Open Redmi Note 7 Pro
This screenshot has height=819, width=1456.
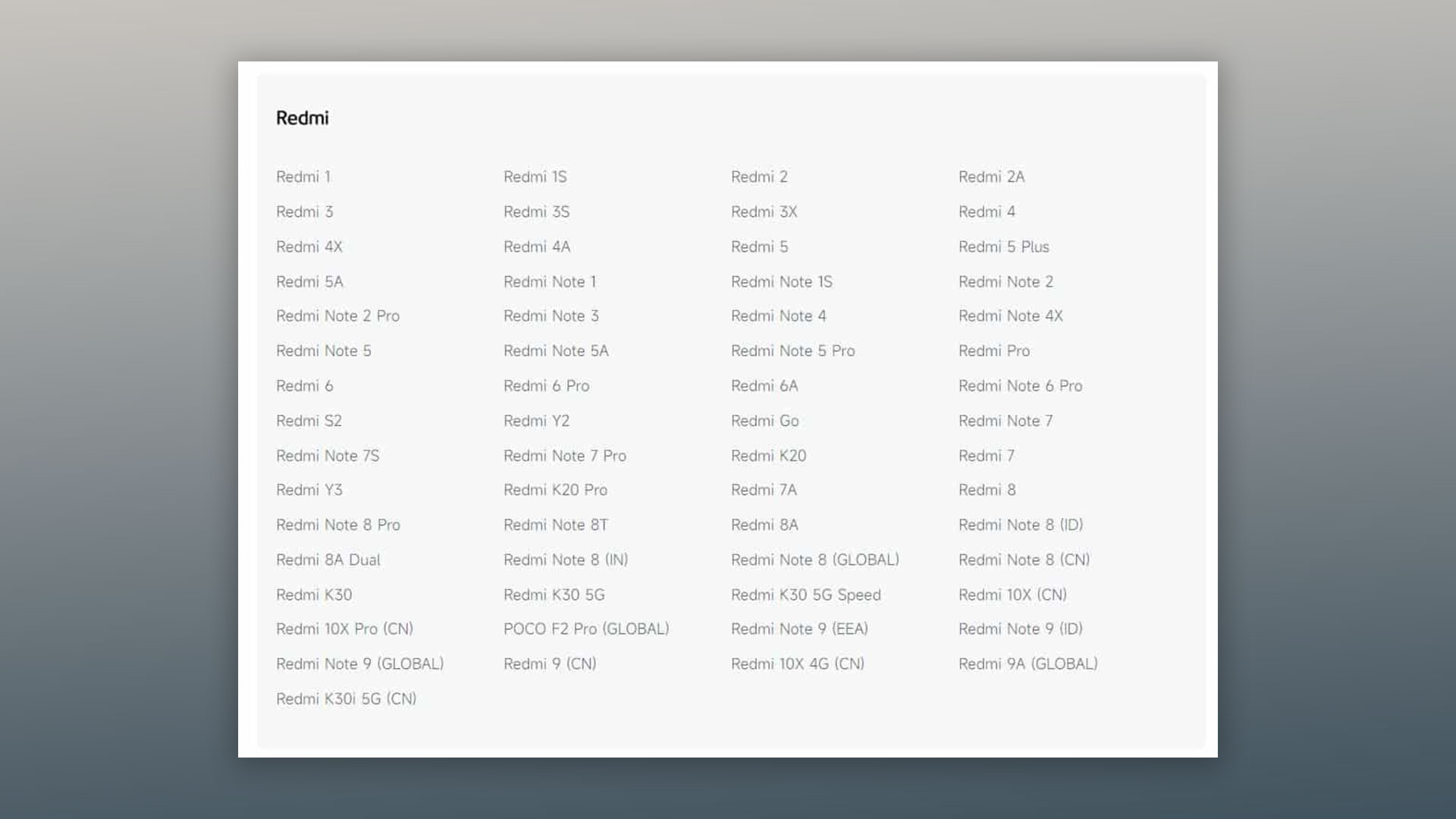(x=565, y=455)
